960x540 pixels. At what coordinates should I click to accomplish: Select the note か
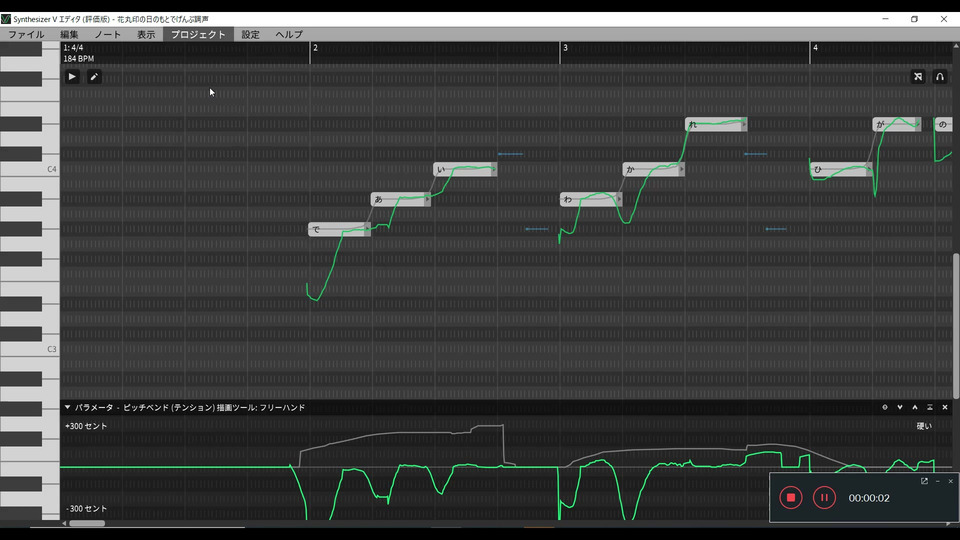click(653, 169)
